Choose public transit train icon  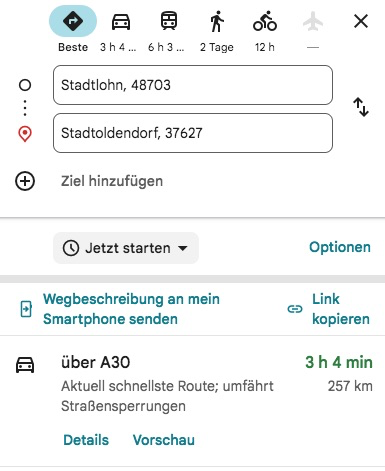(x=169, y=21)
